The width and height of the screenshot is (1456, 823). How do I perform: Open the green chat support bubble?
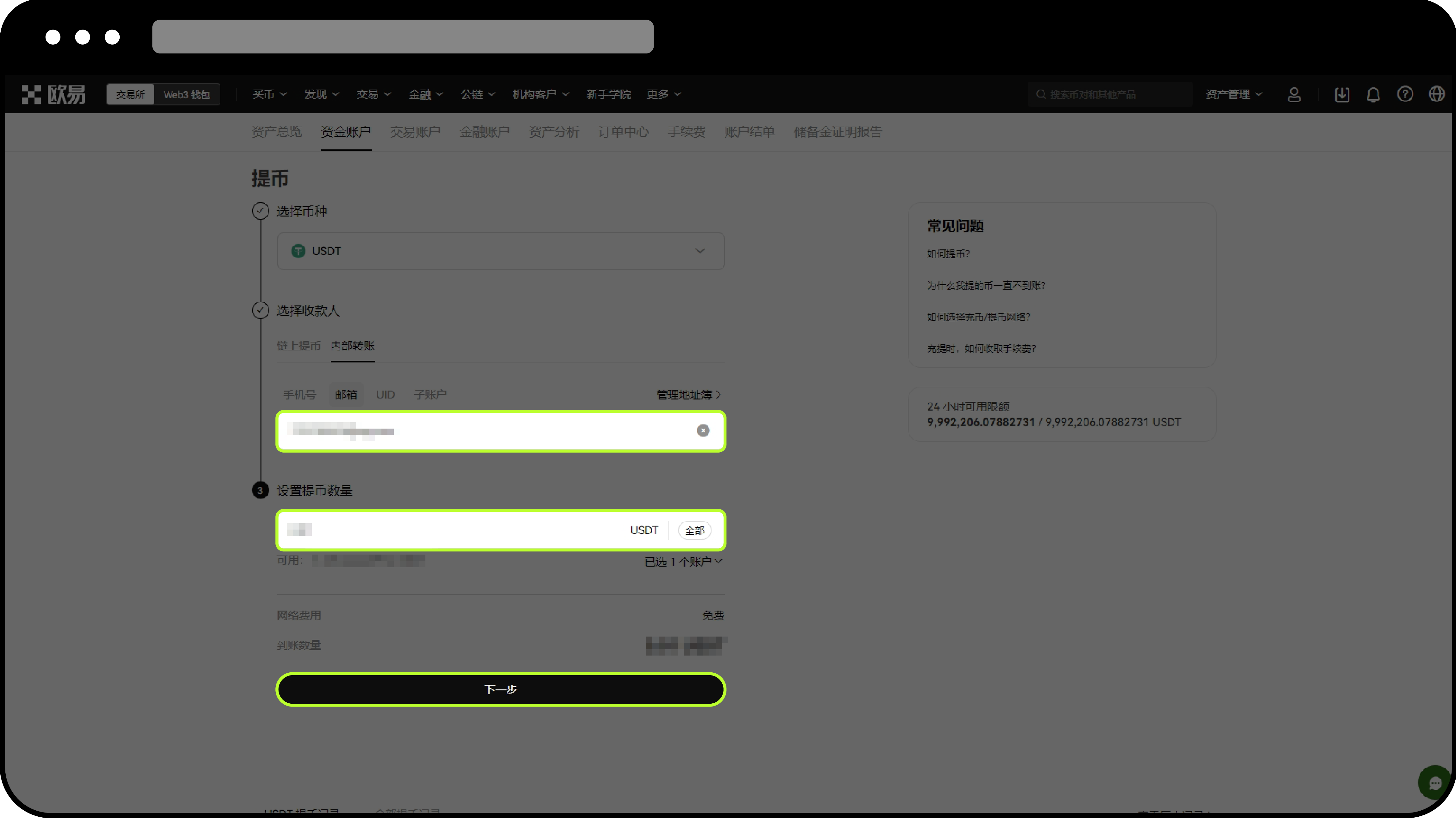point(1434,783)
